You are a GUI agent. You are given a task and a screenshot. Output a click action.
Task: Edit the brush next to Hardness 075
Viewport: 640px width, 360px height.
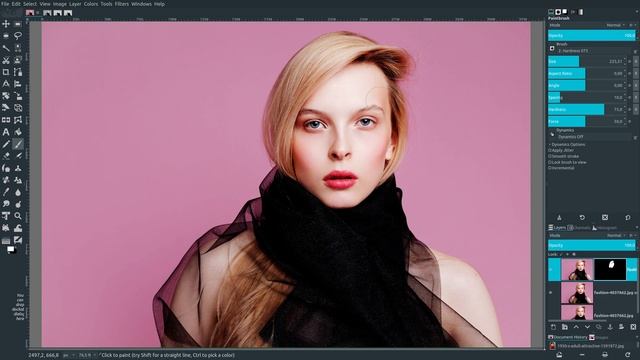[x=636, y=51]
